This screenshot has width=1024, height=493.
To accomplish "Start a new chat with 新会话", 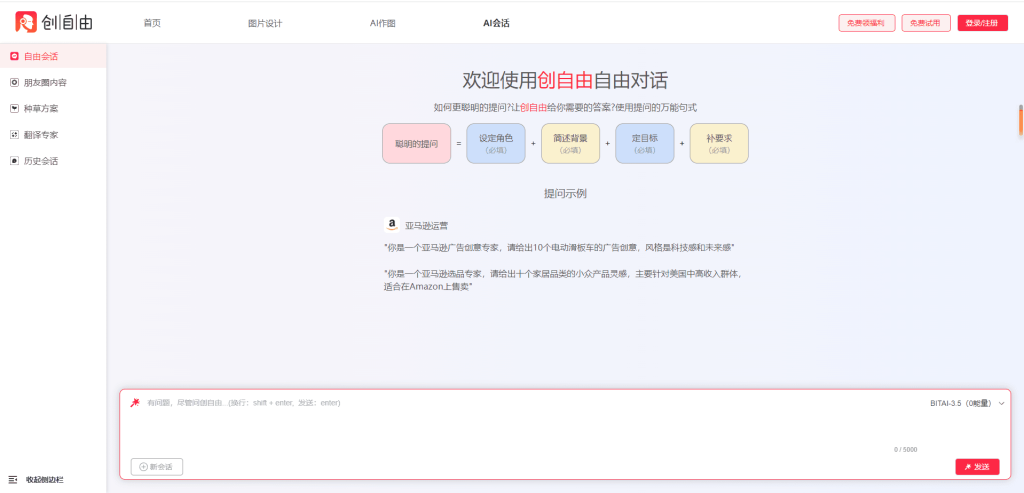I will pyautogui.click(x=157, y=467).
